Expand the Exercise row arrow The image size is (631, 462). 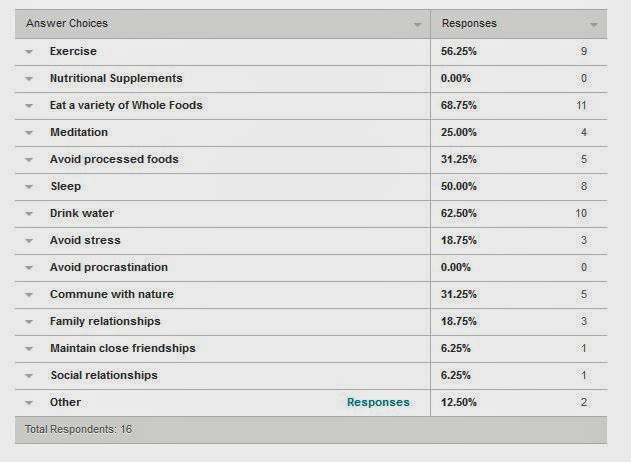pos(29,52)
